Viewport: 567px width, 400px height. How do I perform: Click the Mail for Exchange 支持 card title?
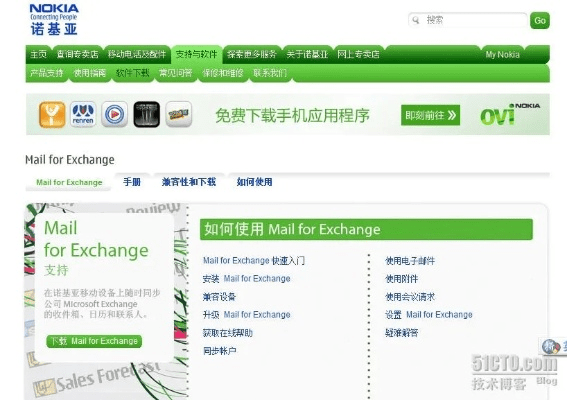[x=96, y=248]
